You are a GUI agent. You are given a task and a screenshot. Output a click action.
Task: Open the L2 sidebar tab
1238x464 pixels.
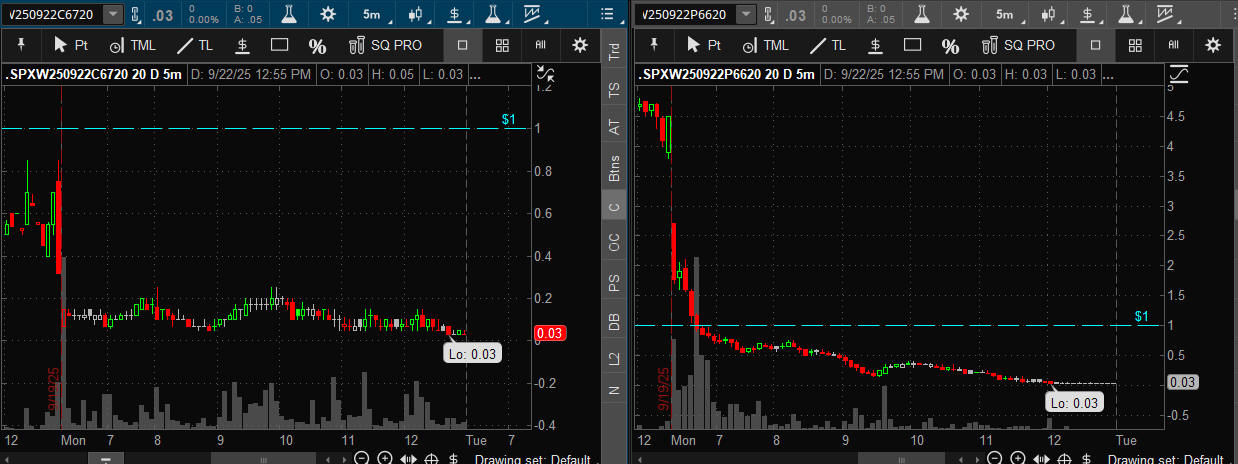click(614, 357)
